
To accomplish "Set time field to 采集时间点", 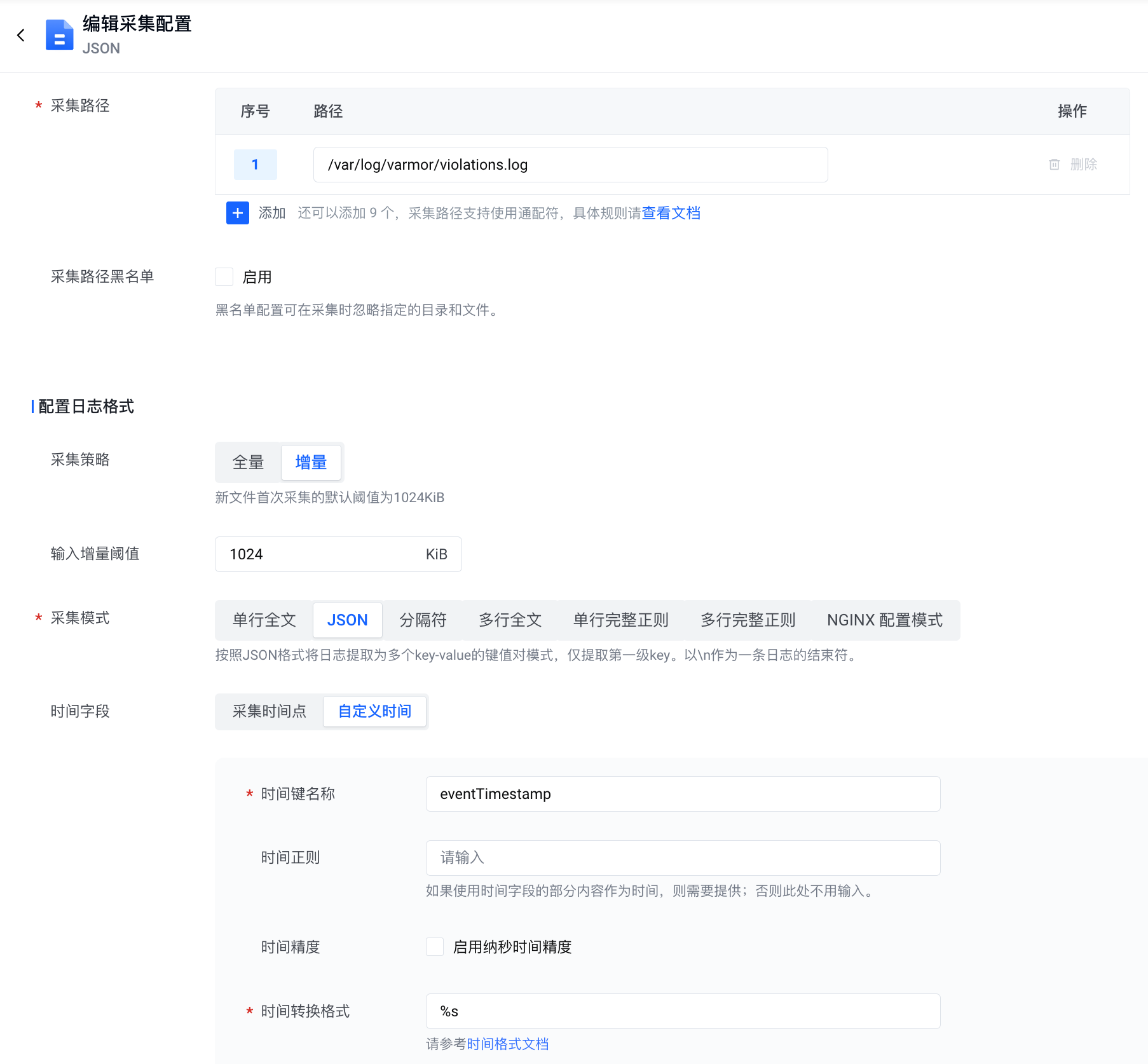I will click(269, 711).
